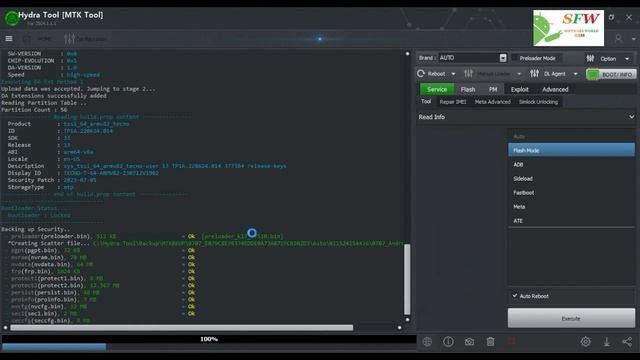Screen dimensions: 640x360
Task: Select Meta in mode list
Action: pyautogui.click(x=571, y=207)
